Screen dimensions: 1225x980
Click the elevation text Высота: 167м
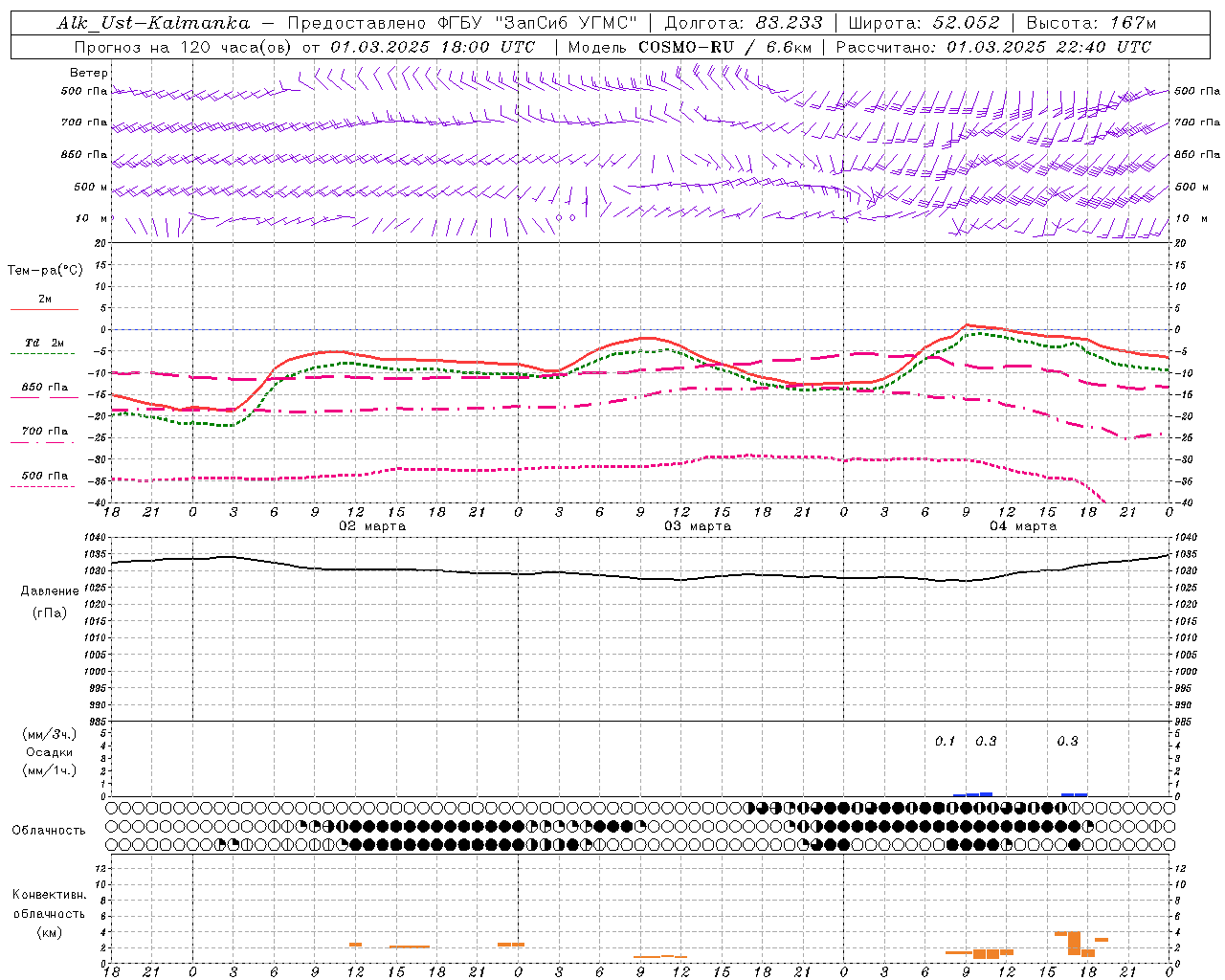tap(1091, 23)
